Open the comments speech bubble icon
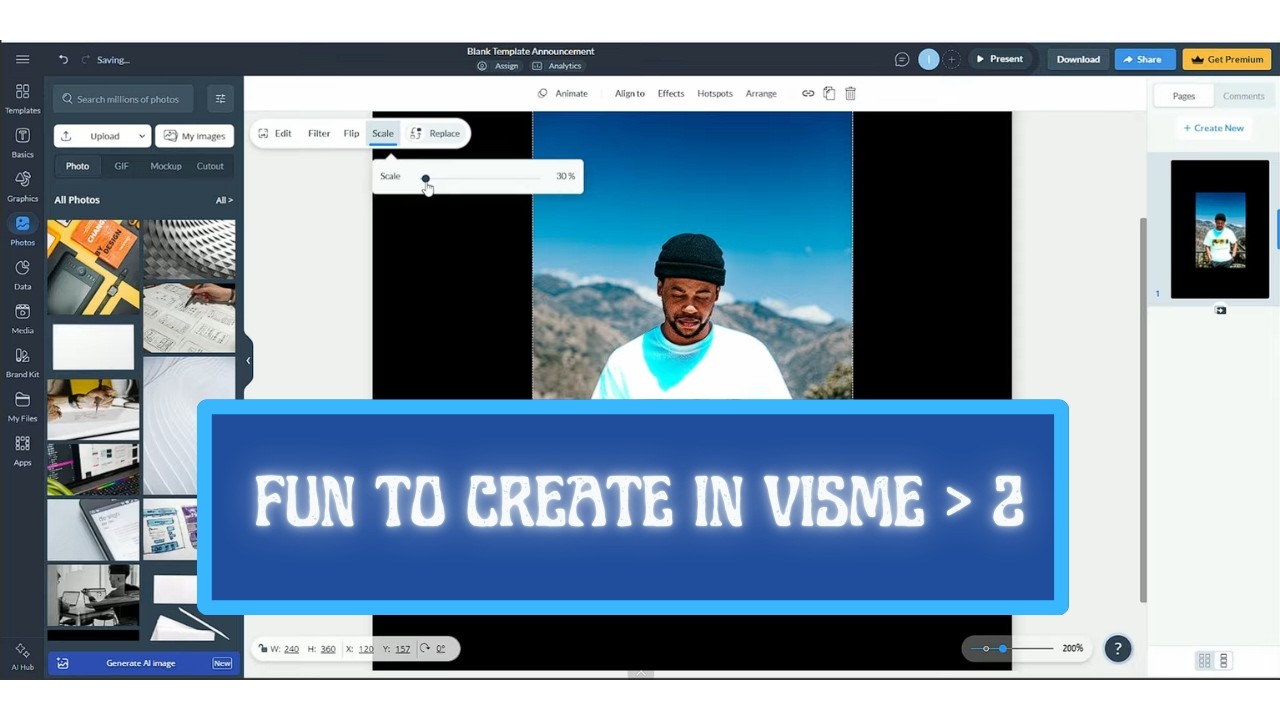 (x=901, y=59)
